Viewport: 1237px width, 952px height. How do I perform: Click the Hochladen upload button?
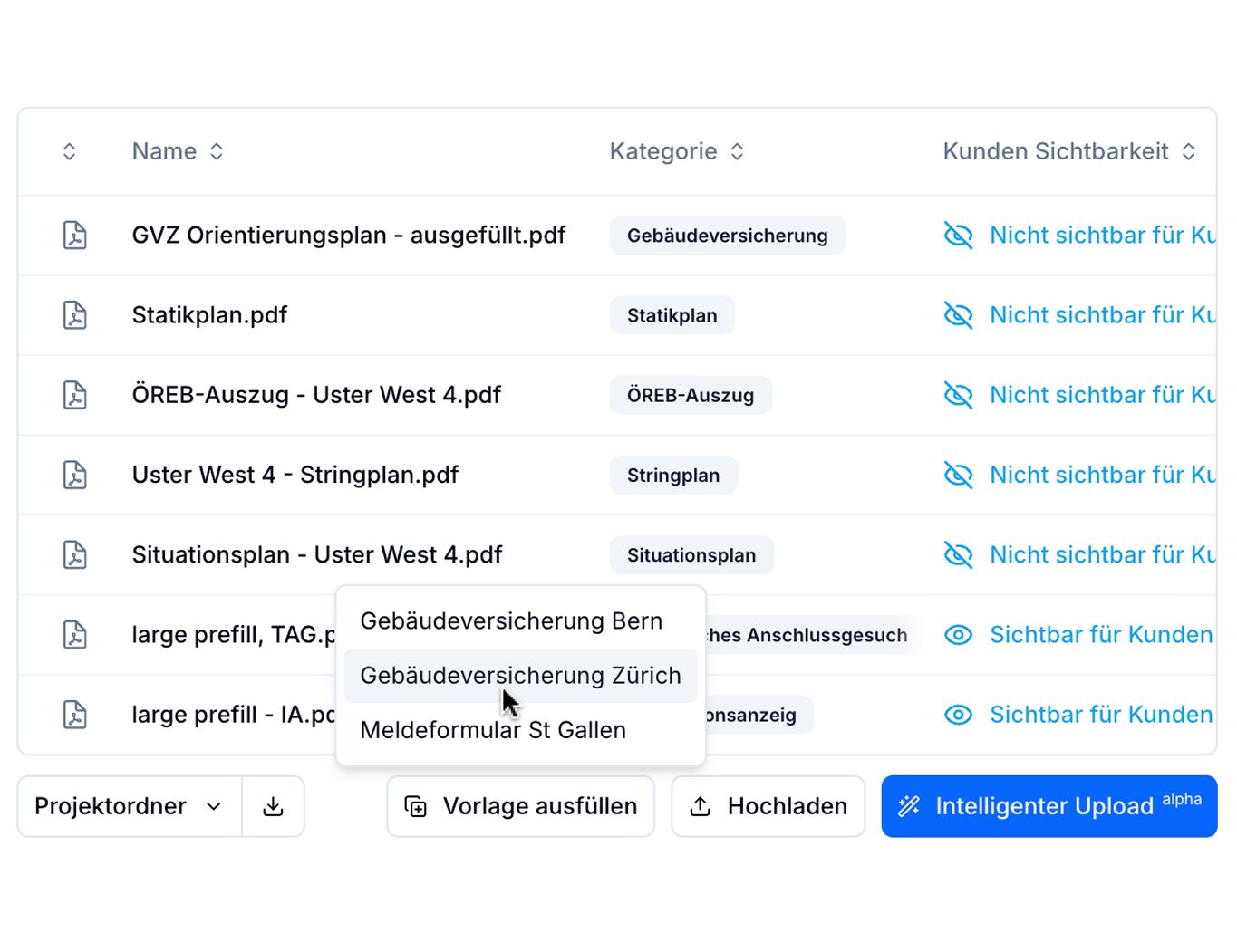click(768, 806)
